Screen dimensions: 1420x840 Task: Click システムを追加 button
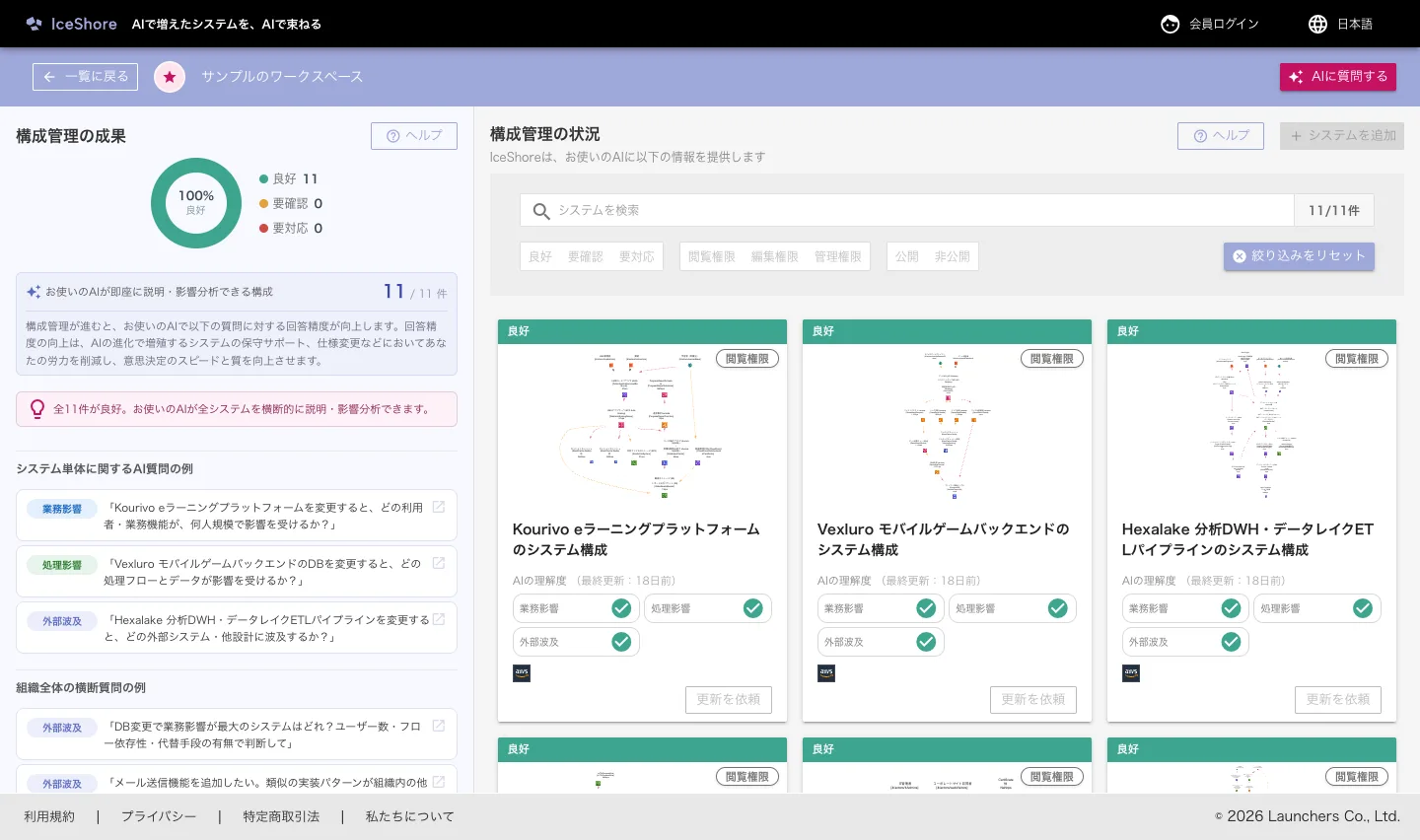1342,136
